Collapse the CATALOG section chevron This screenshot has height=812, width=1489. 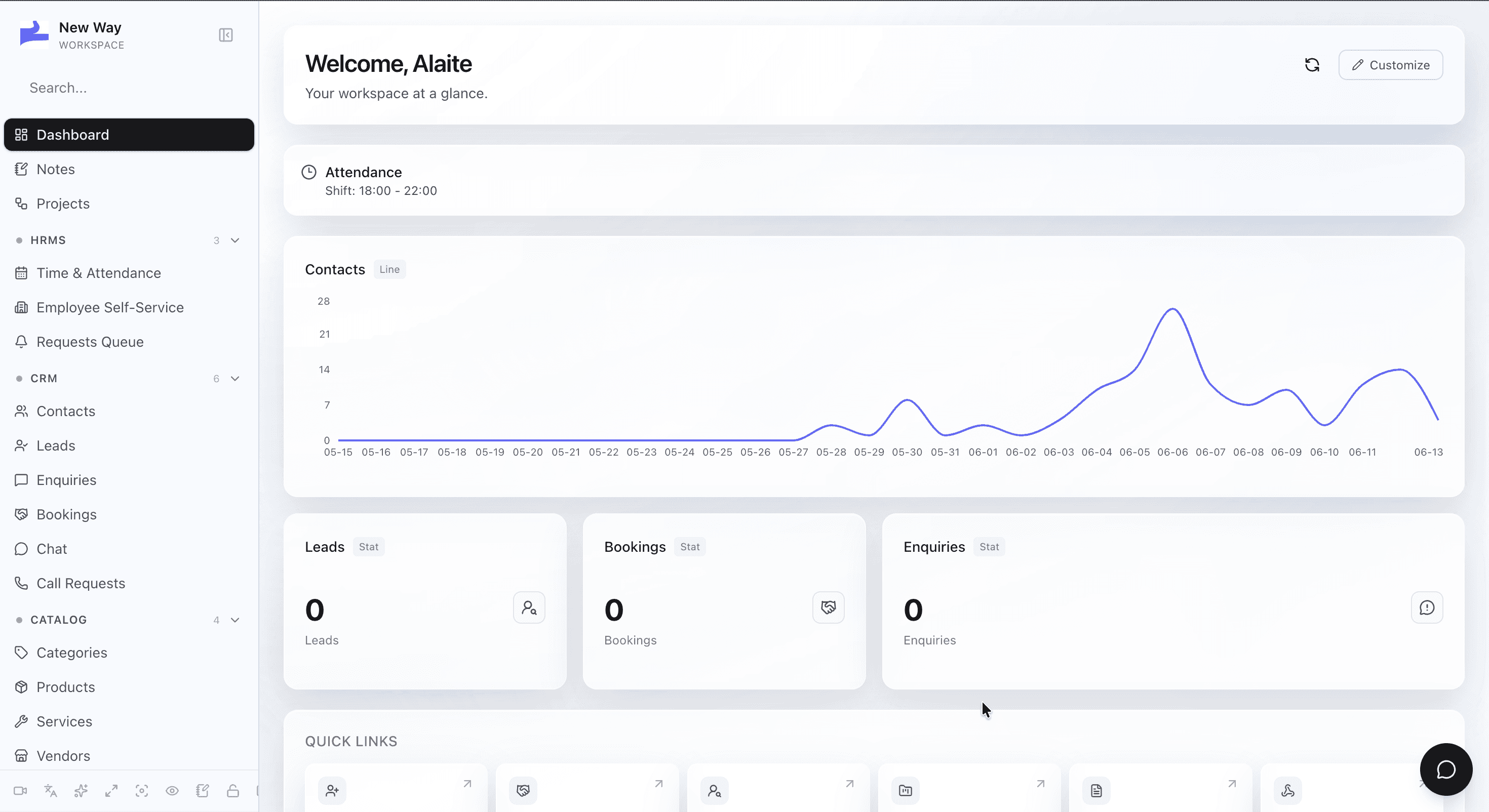[236, 620]
